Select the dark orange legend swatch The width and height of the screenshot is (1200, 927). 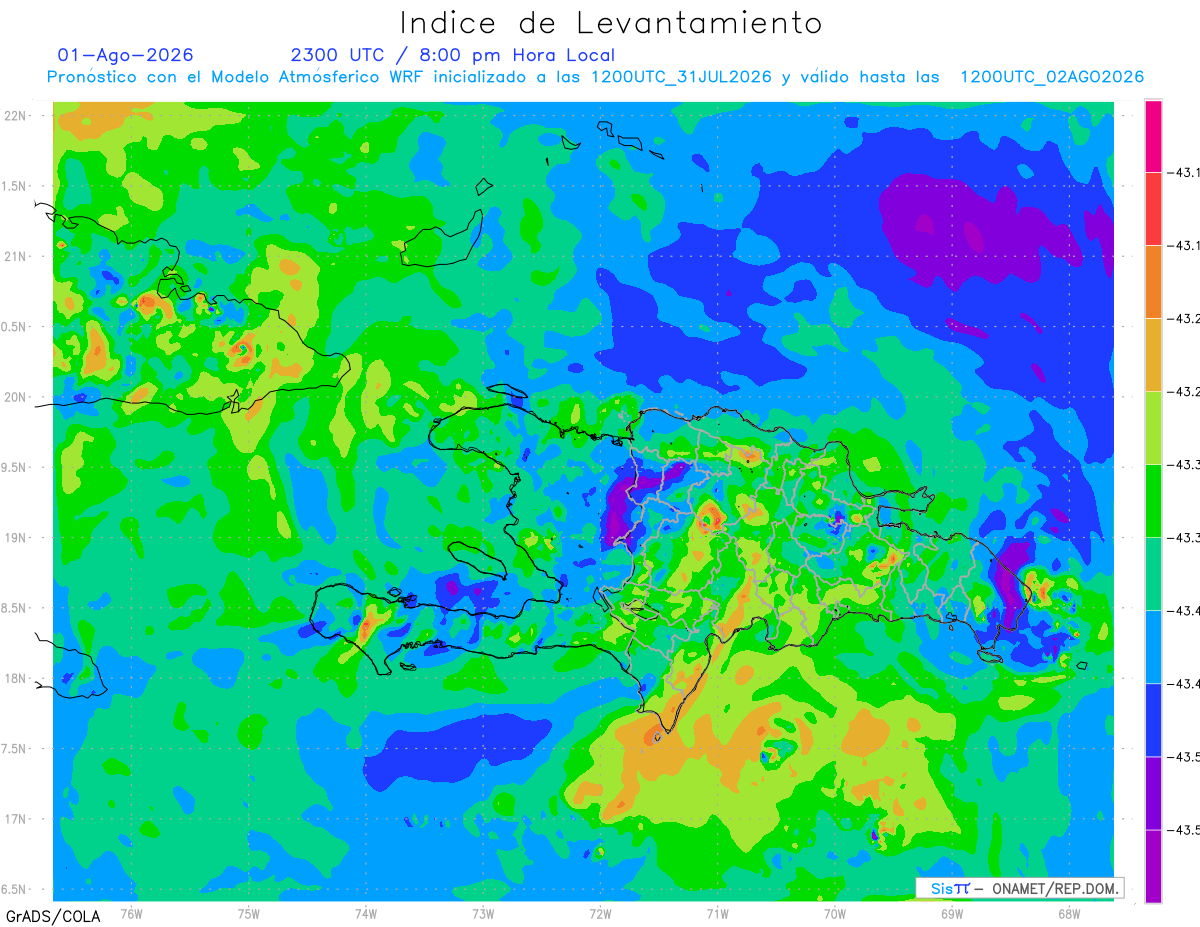coord(1153,282)
